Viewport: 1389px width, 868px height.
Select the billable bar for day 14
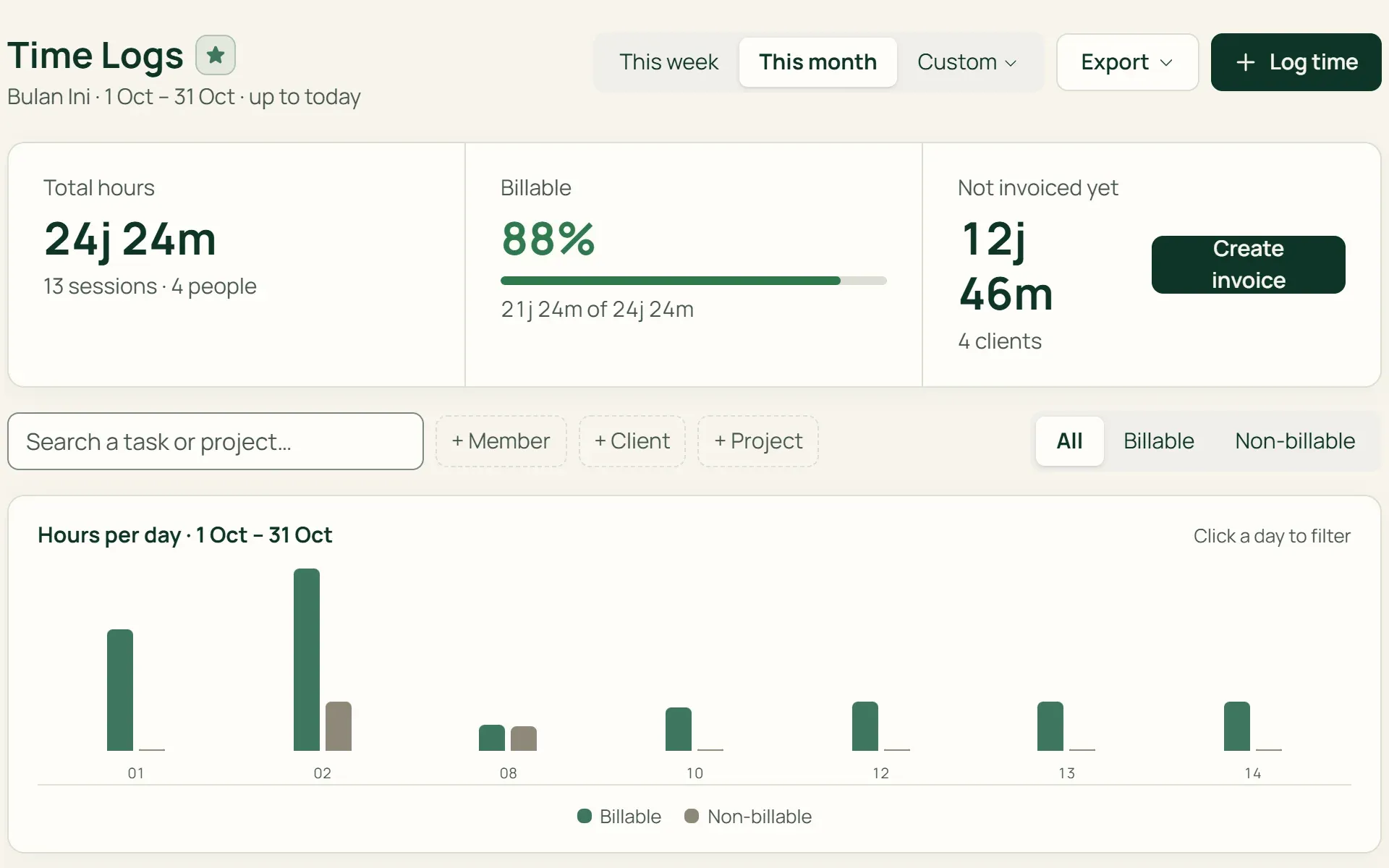(1237, 726)
